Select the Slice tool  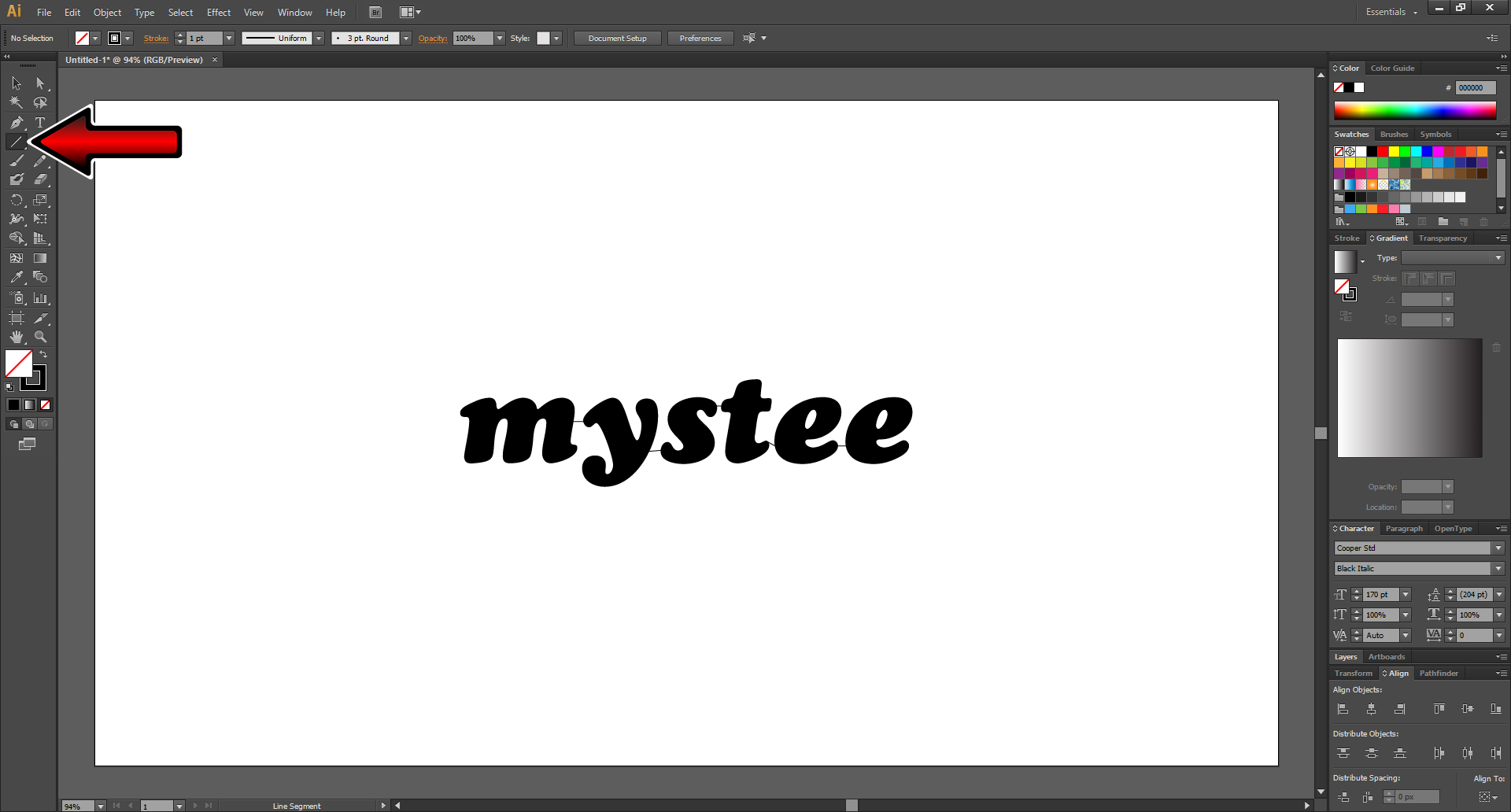pyautogui.click(x=40, y=318)
